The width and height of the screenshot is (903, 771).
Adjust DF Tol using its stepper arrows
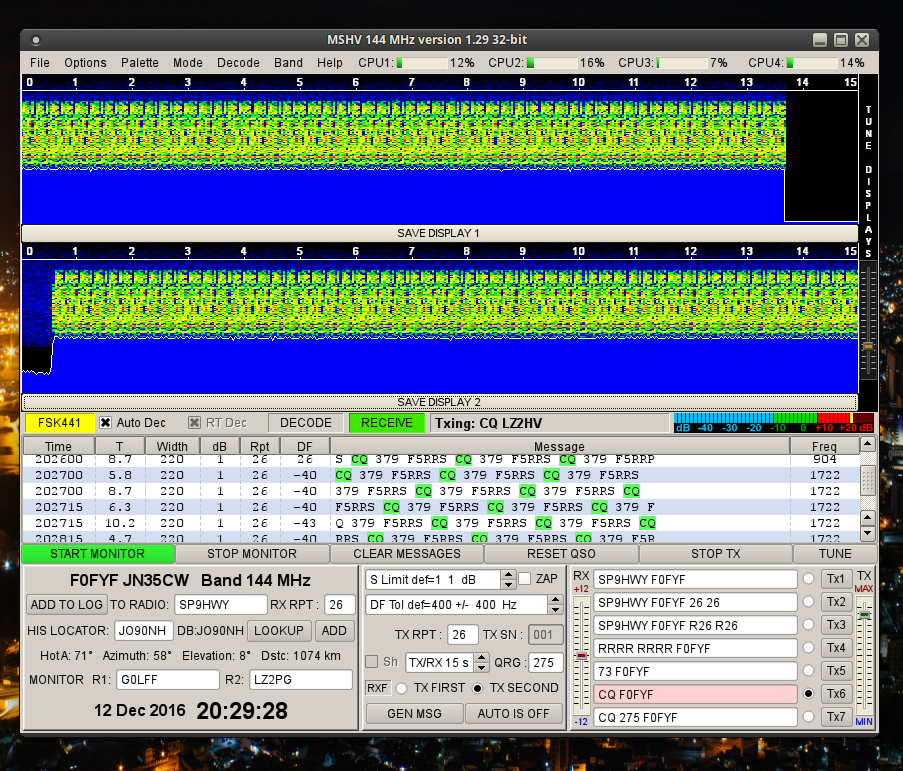click(556, 604)
